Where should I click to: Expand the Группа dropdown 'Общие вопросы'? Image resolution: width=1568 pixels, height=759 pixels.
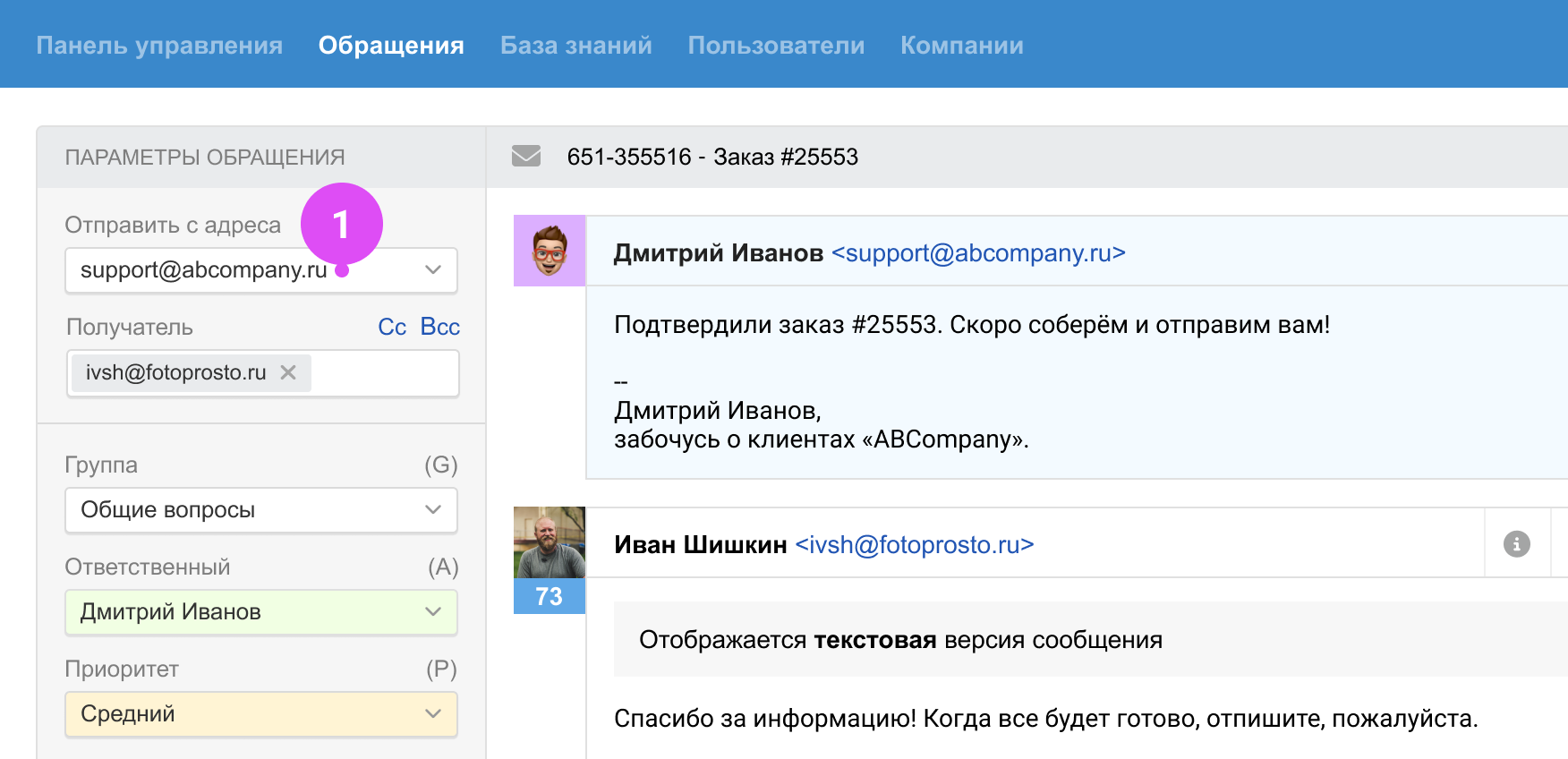[260, 510]
